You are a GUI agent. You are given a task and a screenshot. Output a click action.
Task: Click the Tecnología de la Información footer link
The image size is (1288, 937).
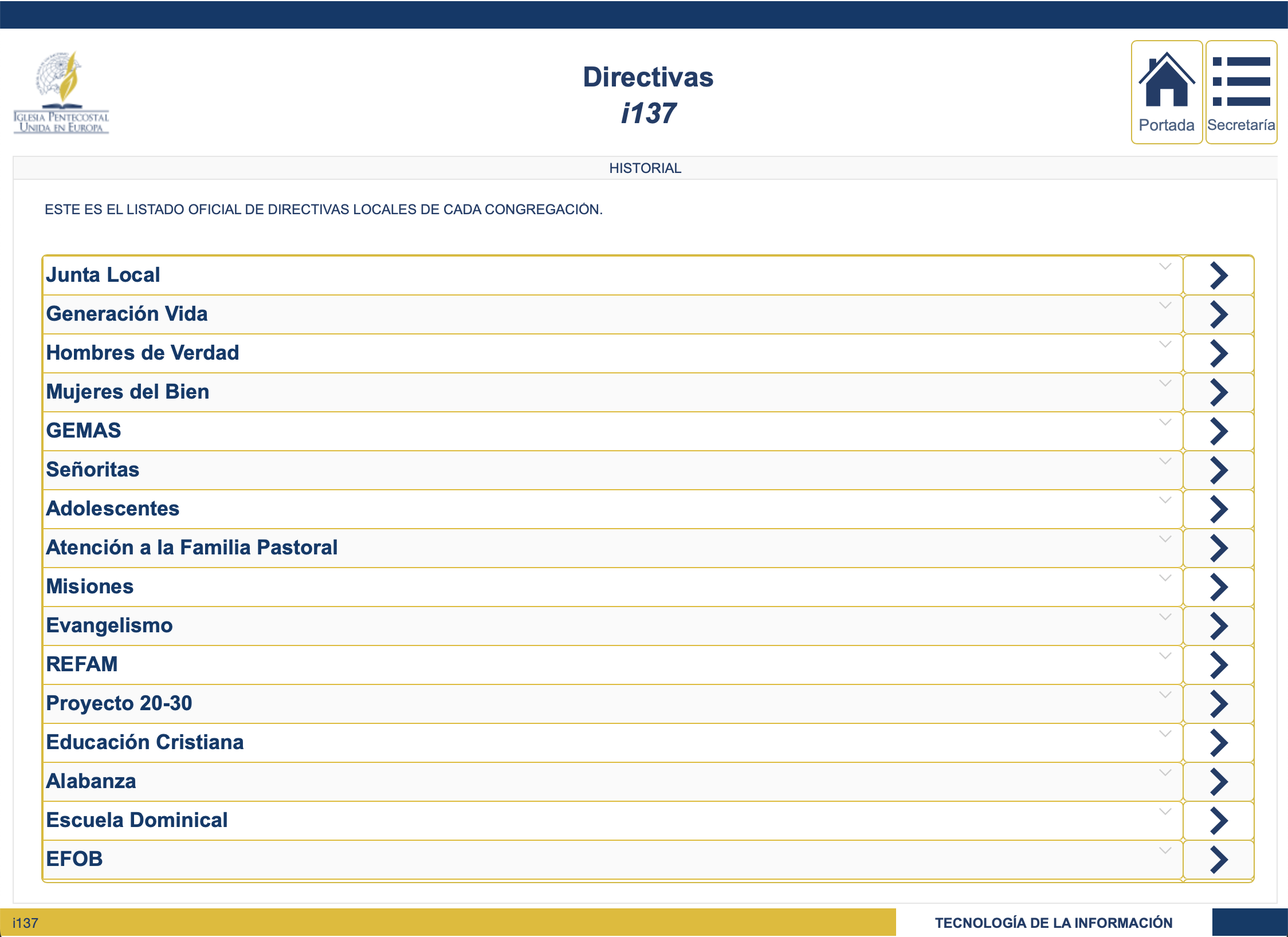[x=1053, y=923]
